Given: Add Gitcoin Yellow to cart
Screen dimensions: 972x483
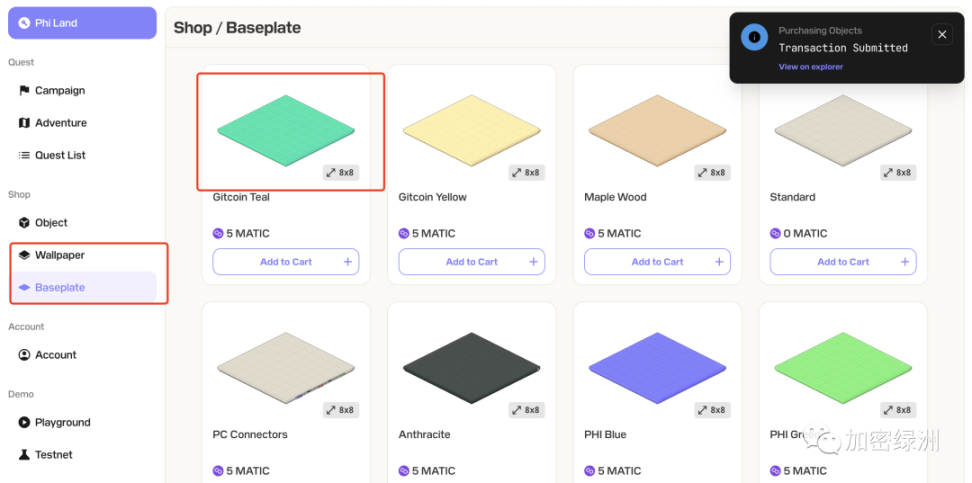Looking at the screenshot, I should coord(472,262).
